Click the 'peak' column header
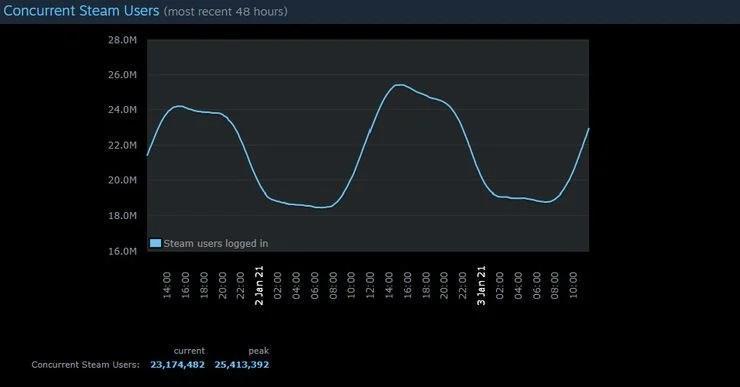This screenshot has height=387, width=740. (x=259, y=351)
